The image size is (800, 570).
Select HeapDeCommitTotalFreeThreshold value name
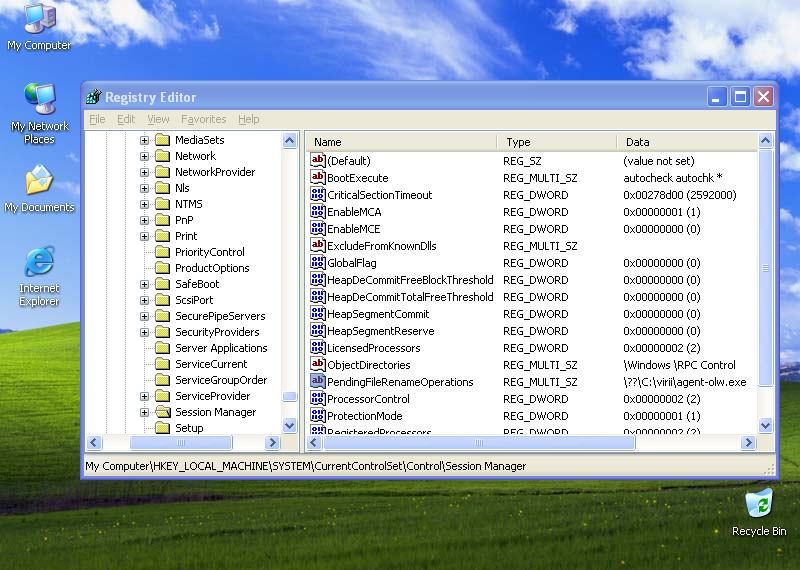tap(410, 296)
